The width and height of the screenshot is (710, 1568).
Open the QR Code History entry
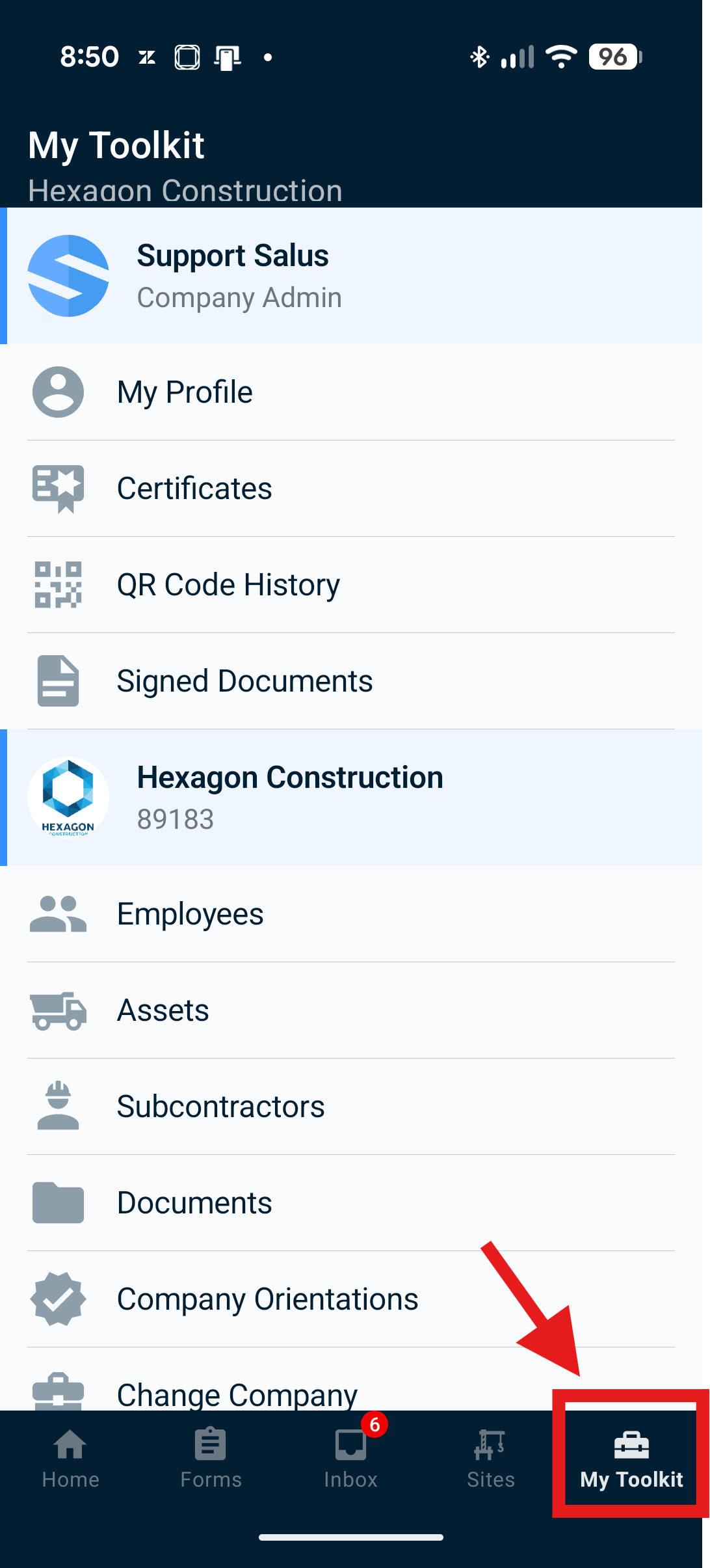point(228,584)
